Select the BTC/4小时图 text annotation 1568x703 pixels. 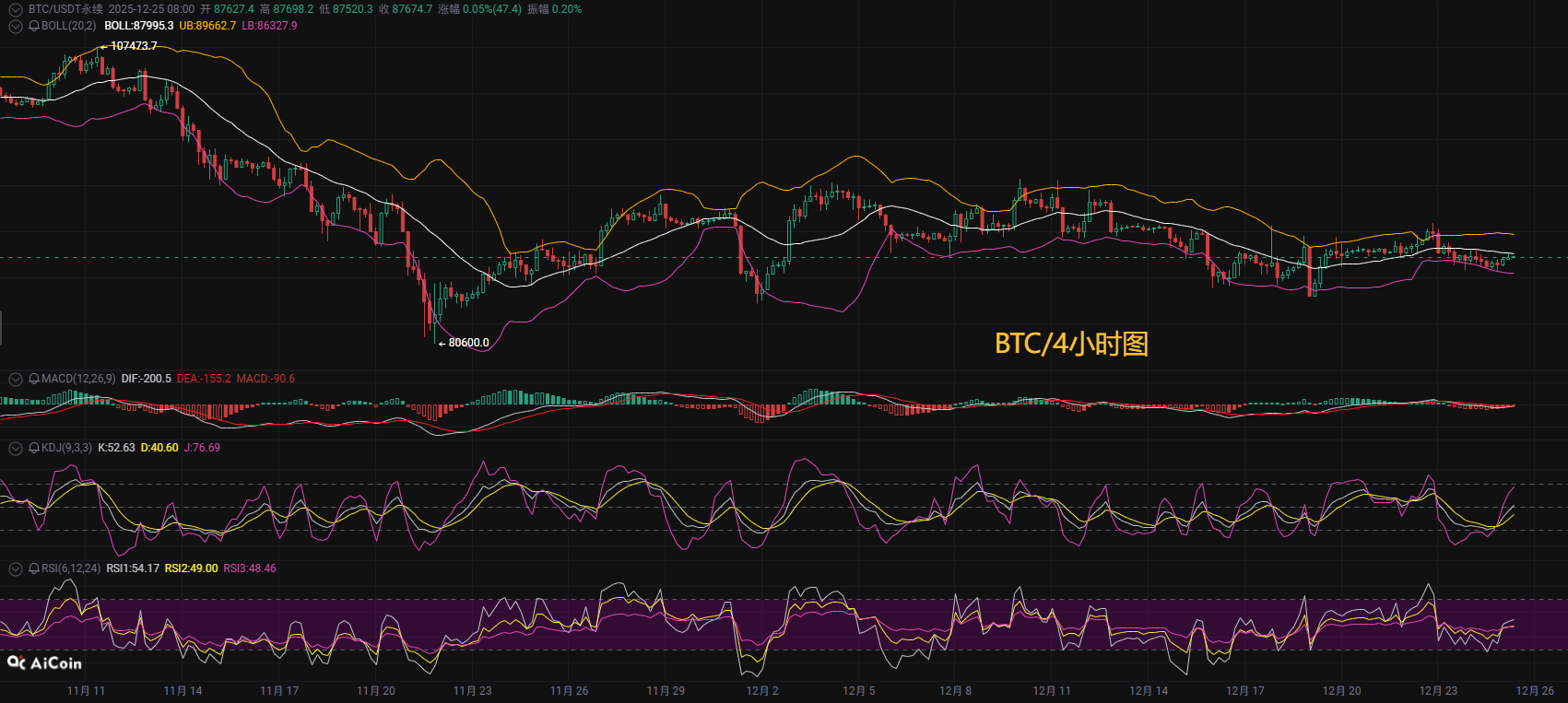1071,344
